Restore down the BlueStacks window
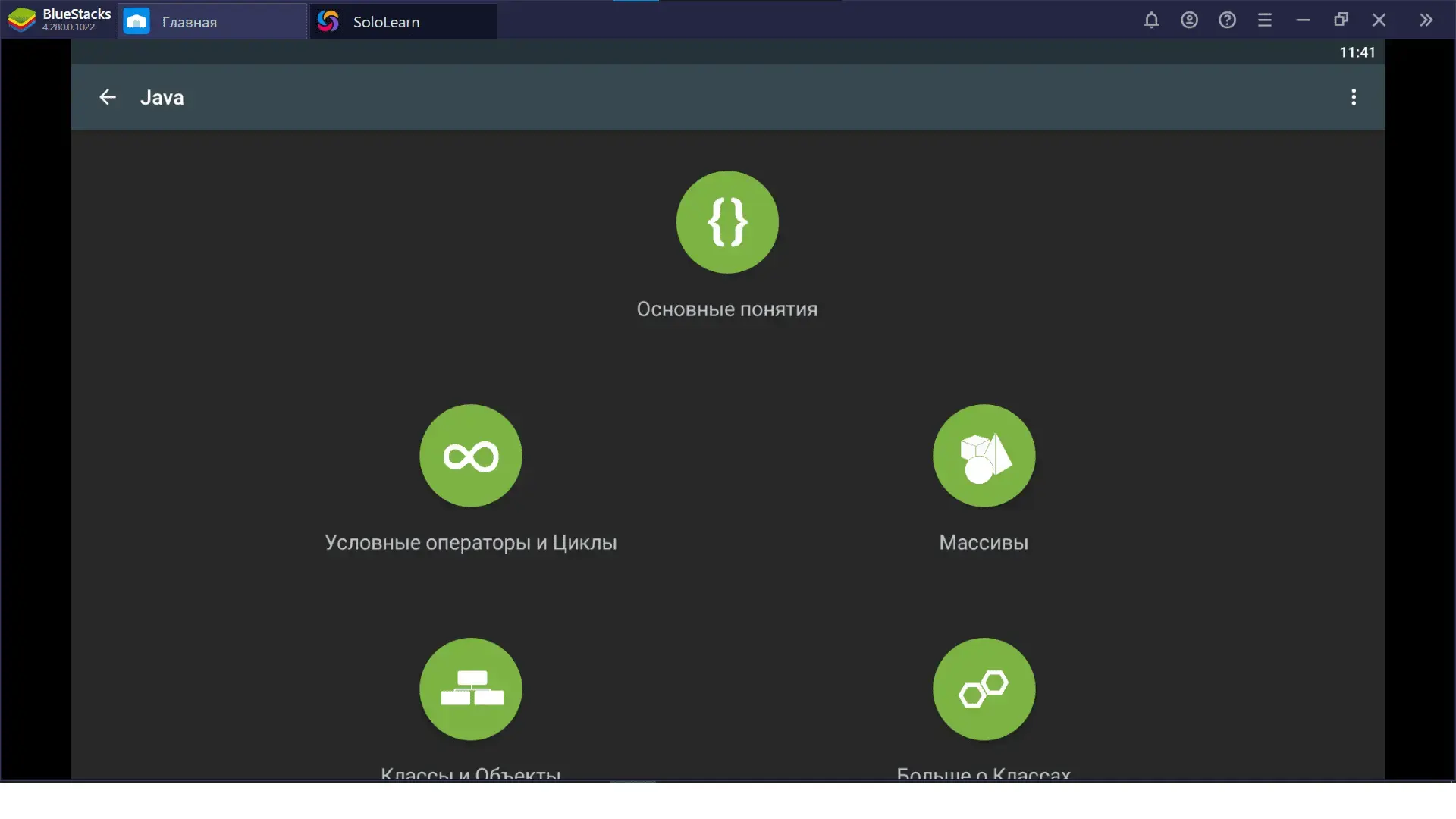1456x819 pixels. coord(1341,20)
